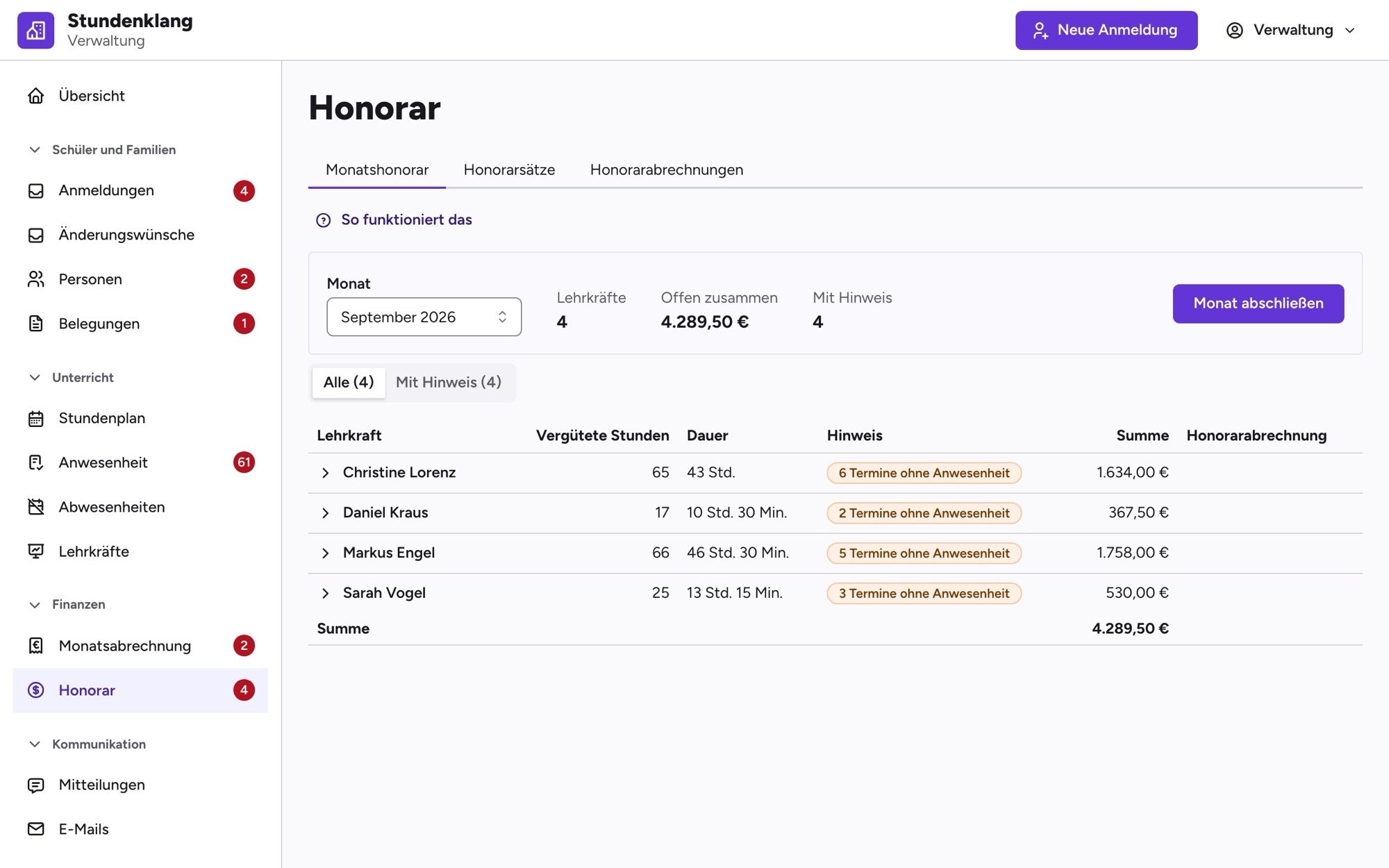The image size is (1389, 868).
Task: Click the Honorar dollar-circle icon
Action: click(x=35, y=690)
